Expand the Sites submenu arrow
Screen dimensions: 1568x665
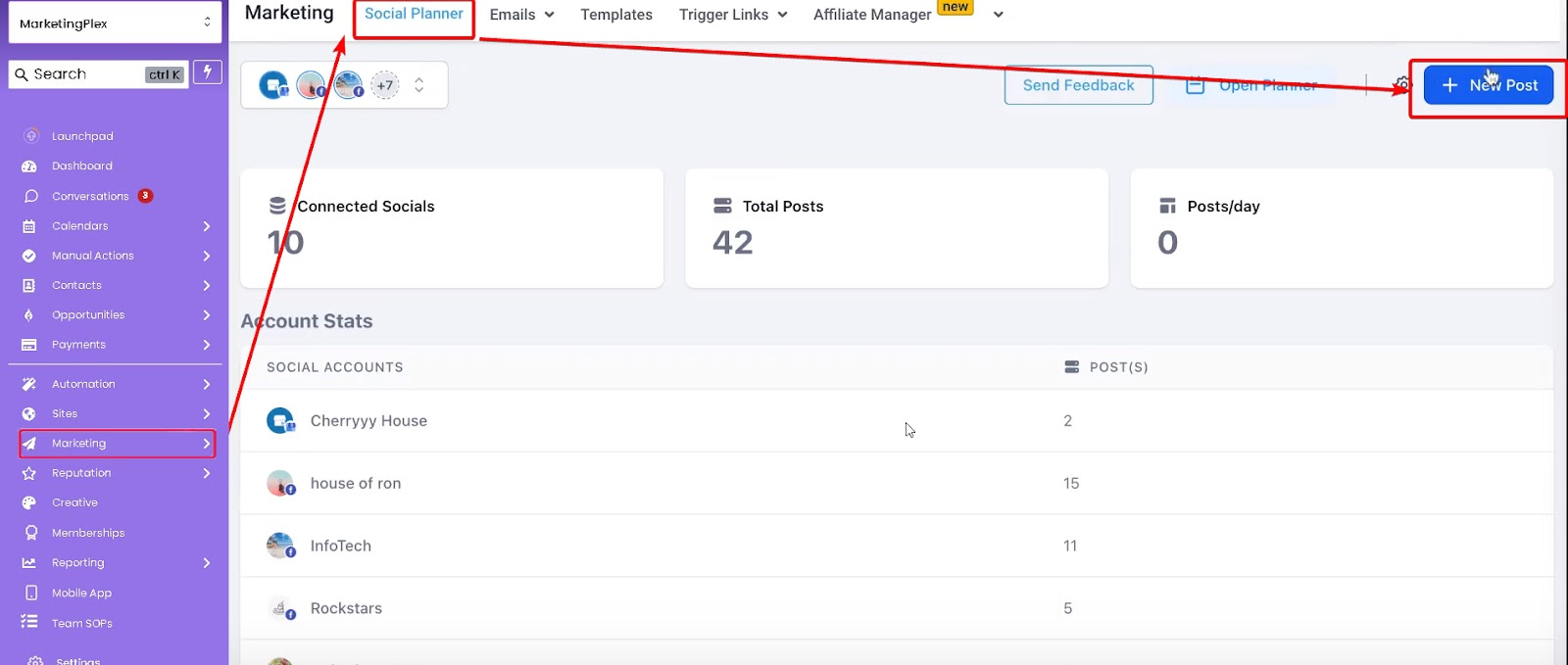[x=206, y=414]
